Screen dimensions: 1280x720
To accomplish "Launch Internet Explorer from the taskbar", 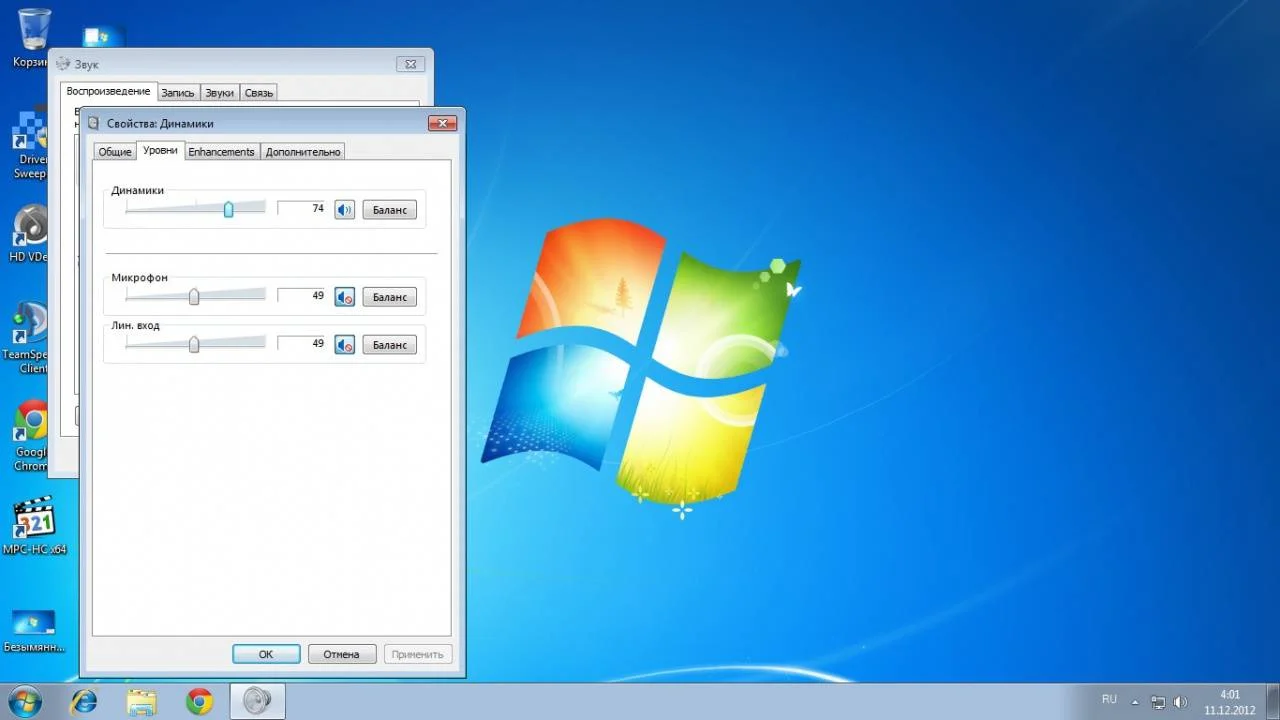I will pyautogui.click(x=84, y=702).
